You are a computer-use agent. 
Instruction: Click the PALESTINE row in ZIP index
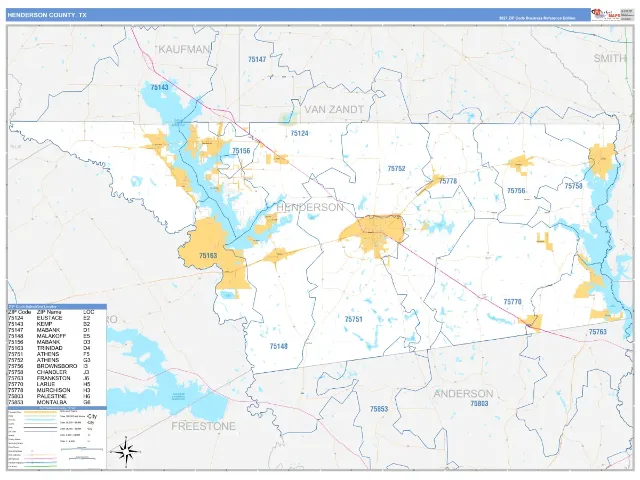(x=57, y=396)
